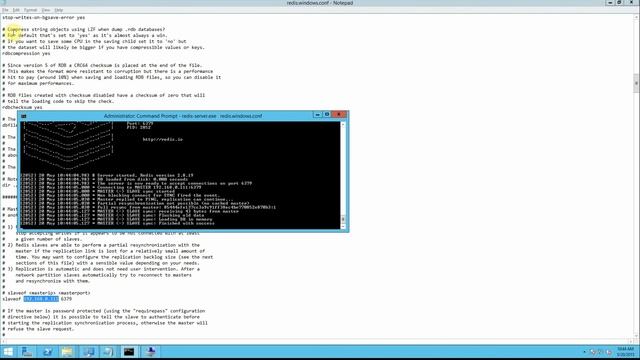The width and height of the screenshot is (640, 360).
Task: Click Command Prompt scrollbar down arrow
Action: pyautogui.click(x=343, y=226)
